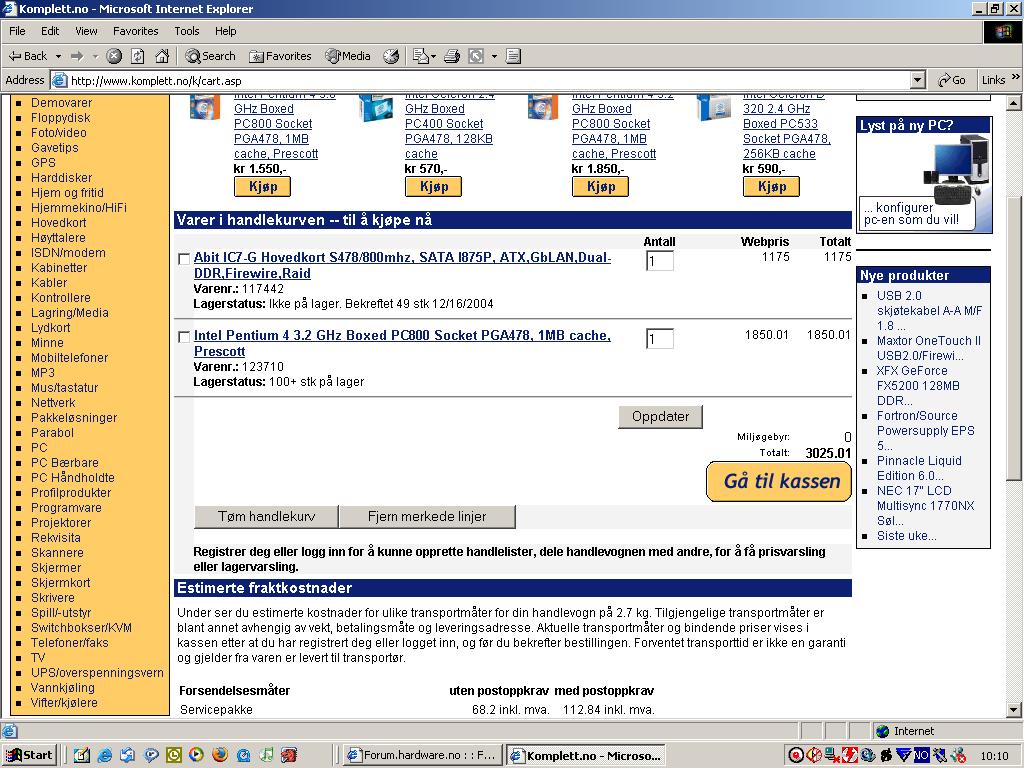Open the Siste uke... link
This screenshot has width=1024, height=768.
[x=906, y=536]
